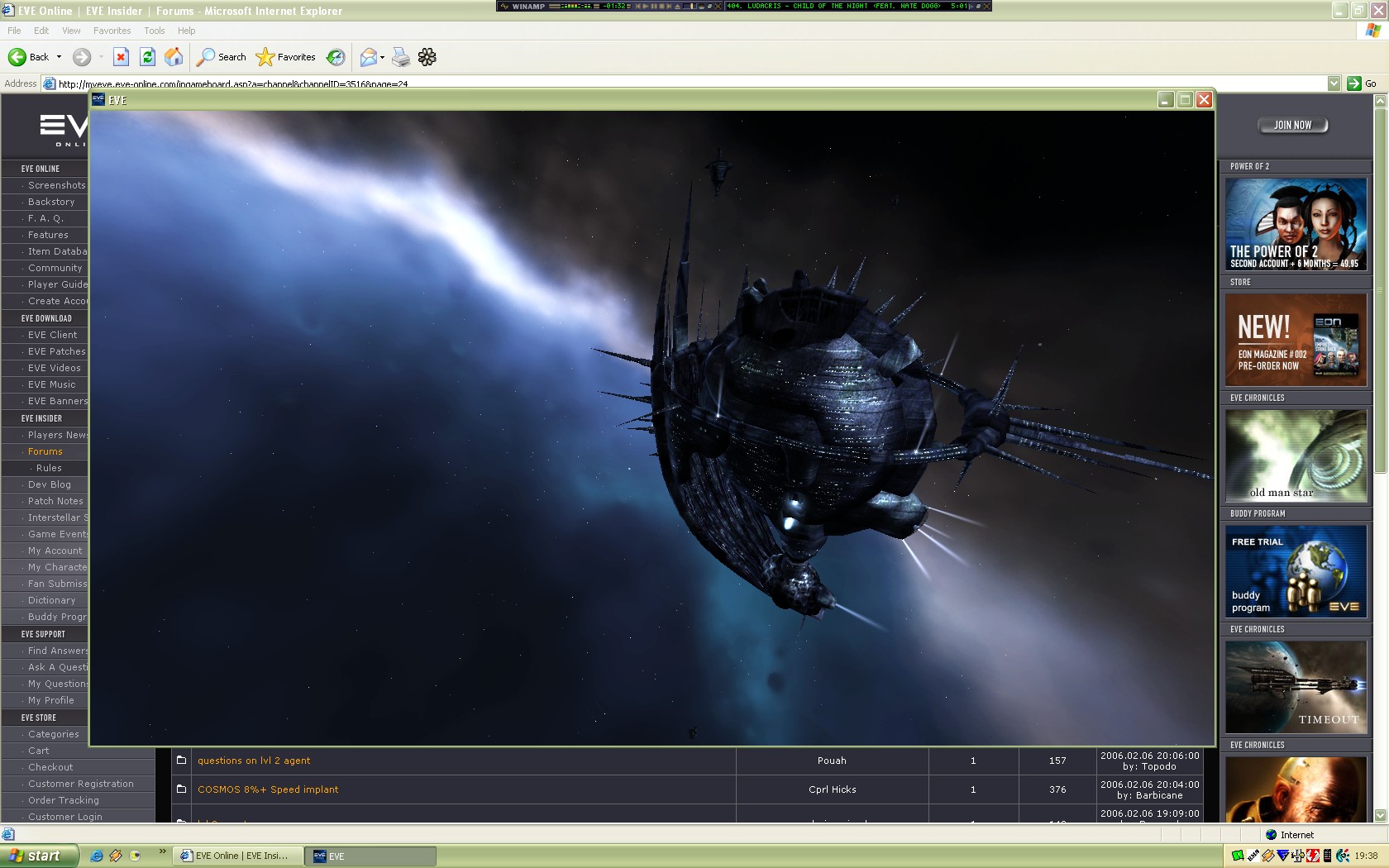The width and height of the screenshot is (1389, 868).
Task: Click the Winamp play button in top bar
Action: pyautogui.click(x=647, y=6)
